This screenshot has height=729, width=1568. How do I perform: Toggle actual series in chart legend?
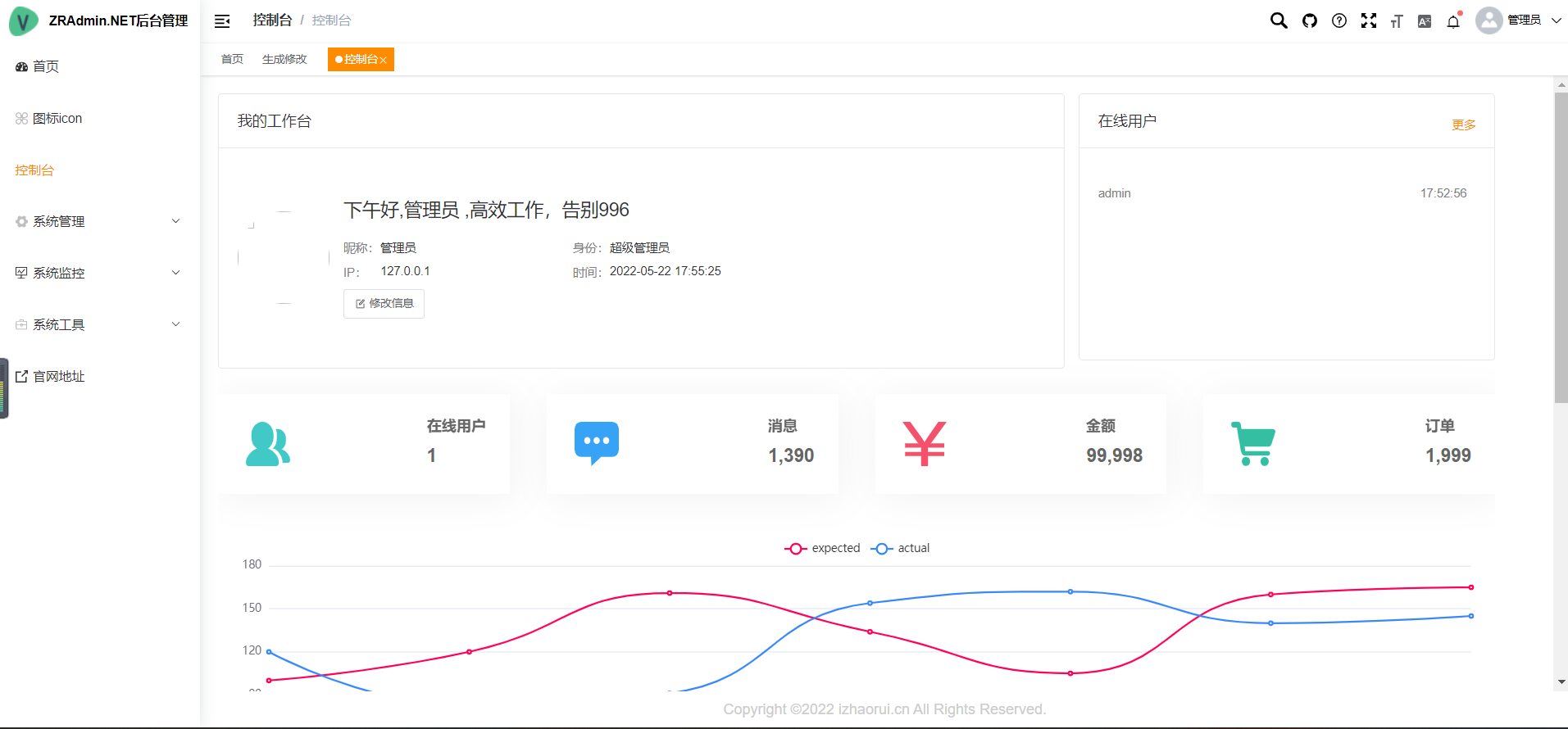(901, 549)
